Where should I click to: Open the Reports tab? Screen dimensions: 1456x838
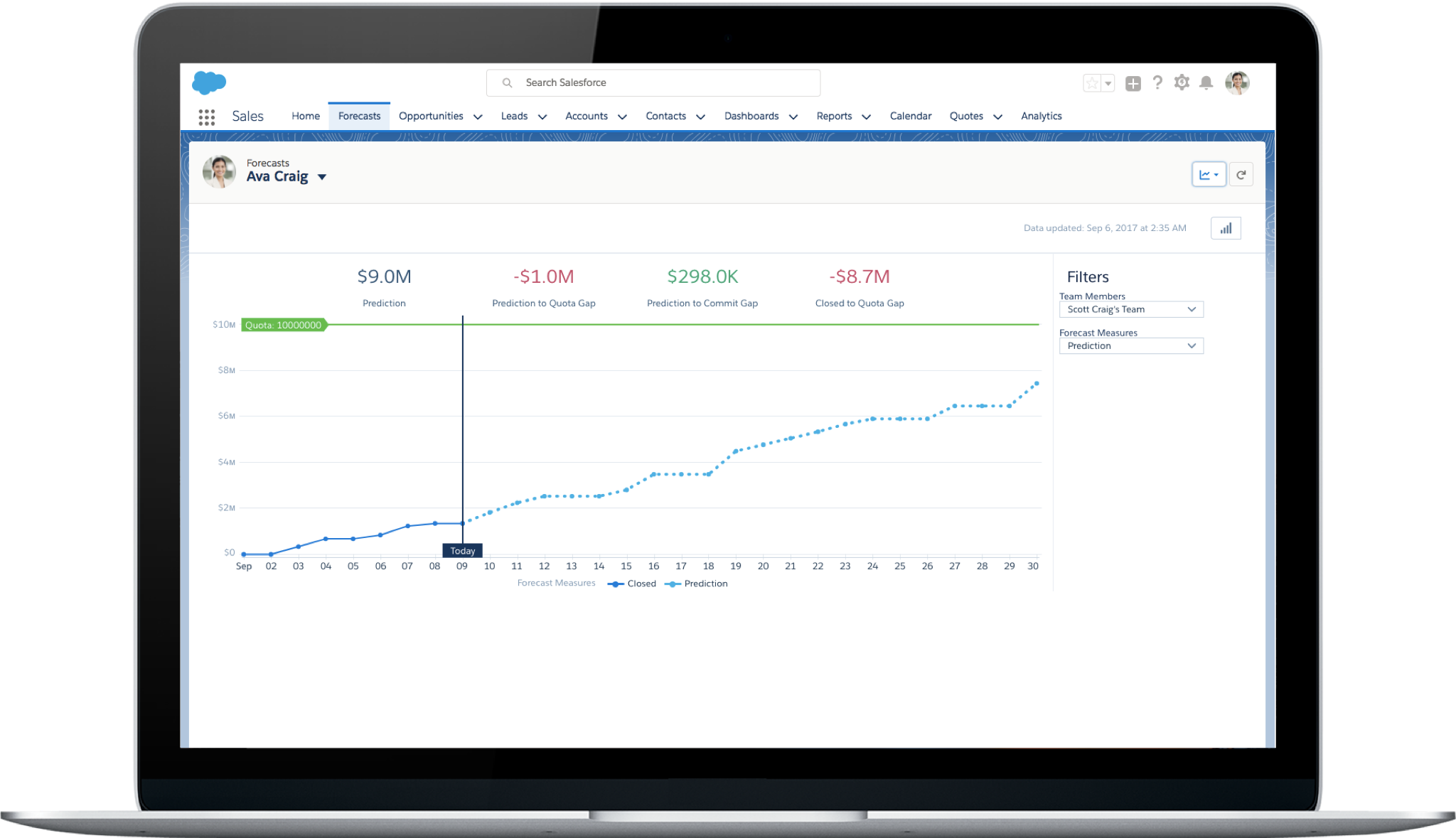pyautogui.click(x=834, y=116)
